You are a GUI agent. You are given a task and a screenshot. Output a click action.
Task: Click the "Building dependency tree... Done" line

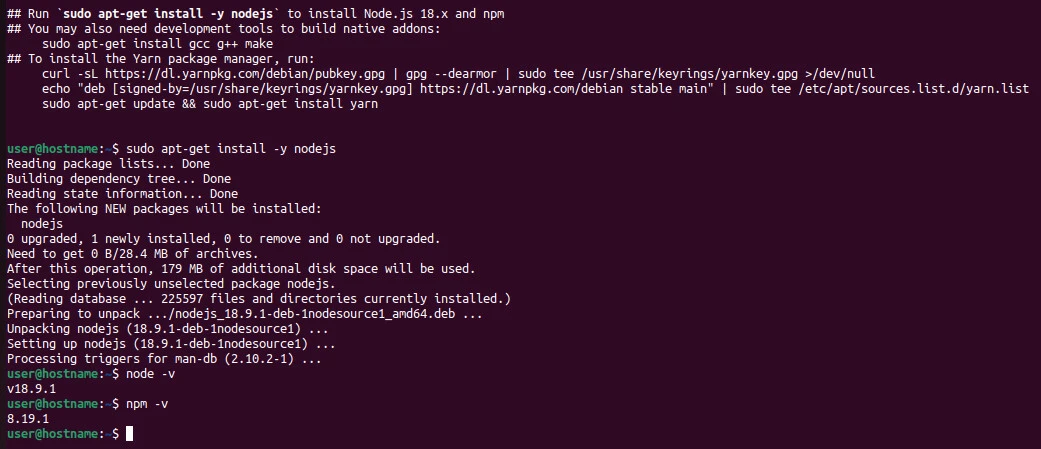tap(118, 178)
